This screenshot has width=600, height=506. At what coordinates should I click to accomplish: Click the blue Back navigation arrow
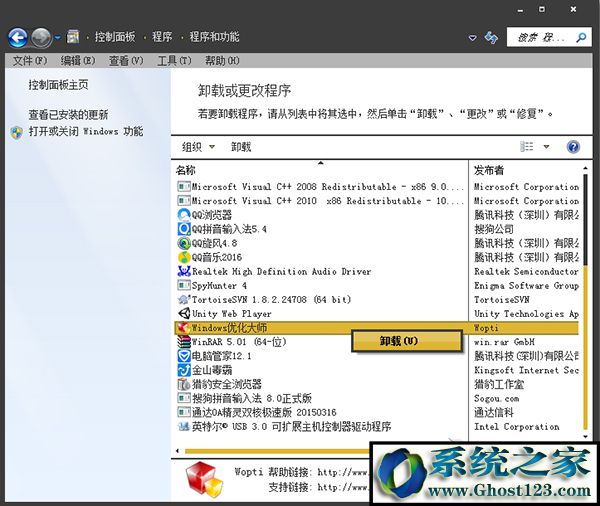(18, 38)
